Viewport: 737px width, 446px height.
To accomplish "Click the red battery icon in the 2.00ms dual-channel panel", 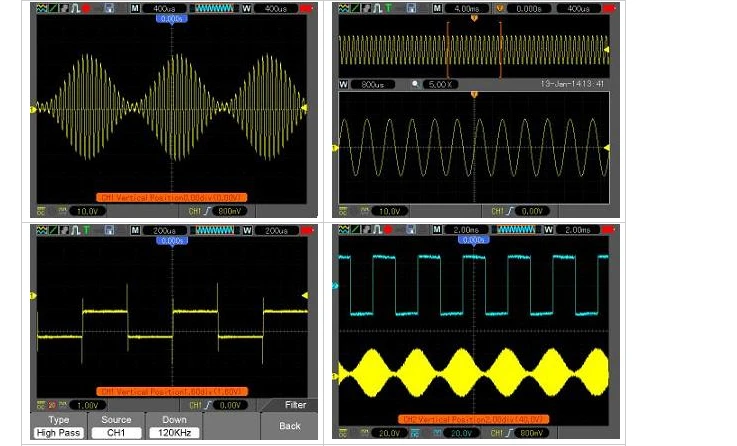I will 608,230.
